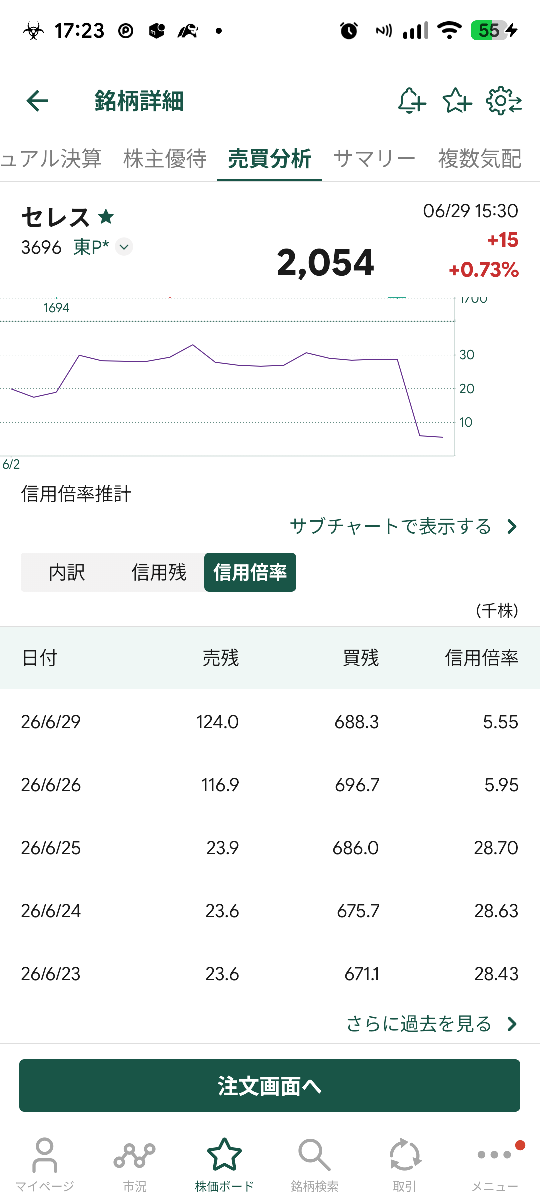Expand the 東P* market dropdown
540x1200 pixels.
tap(124, 247)
